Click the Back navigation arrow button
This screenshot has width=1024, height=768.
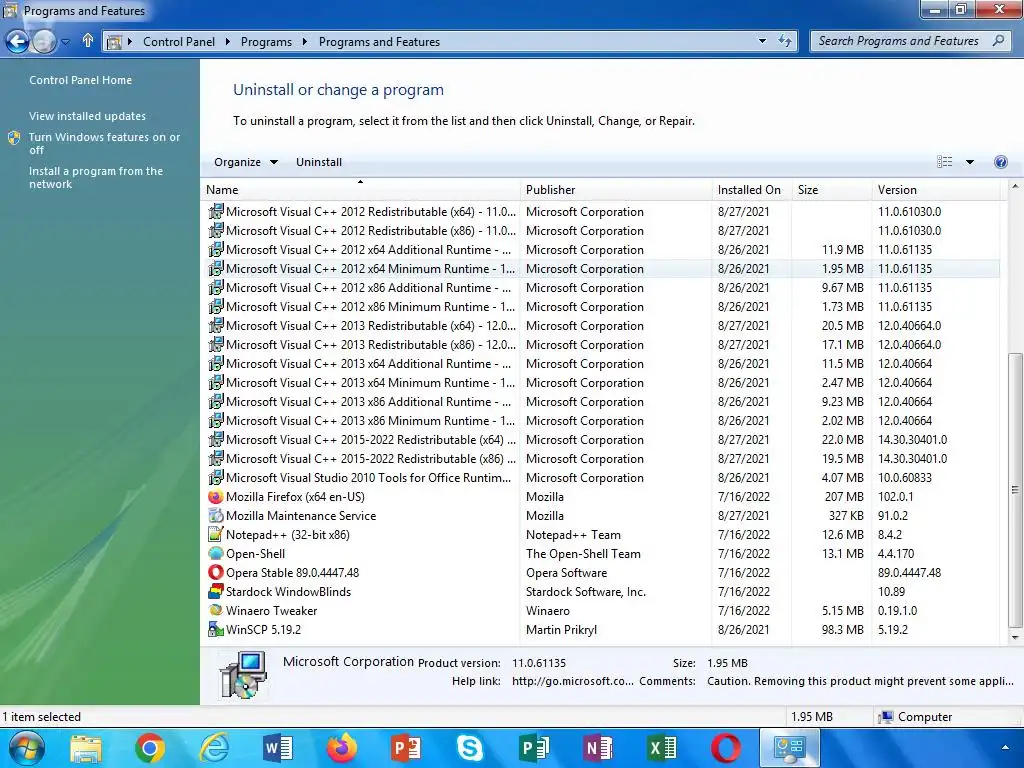18,42
